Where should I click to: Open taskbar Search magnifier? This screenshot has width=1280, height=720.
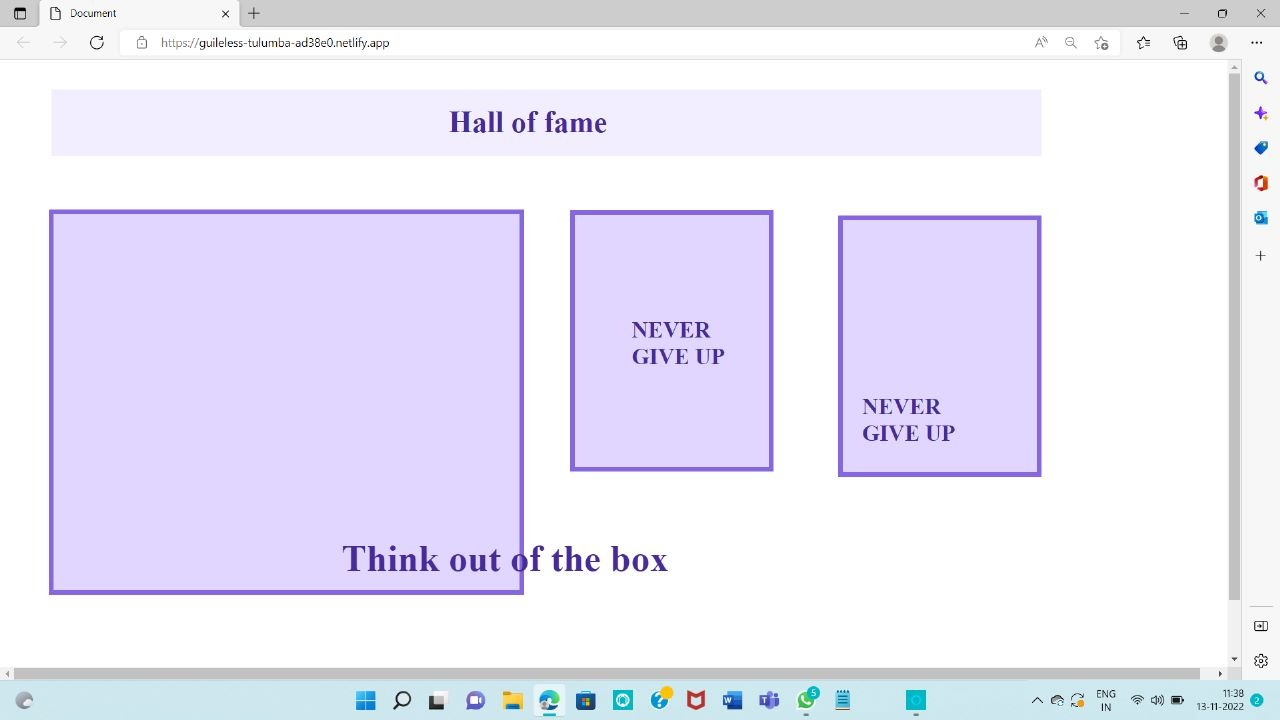point(402,700)
